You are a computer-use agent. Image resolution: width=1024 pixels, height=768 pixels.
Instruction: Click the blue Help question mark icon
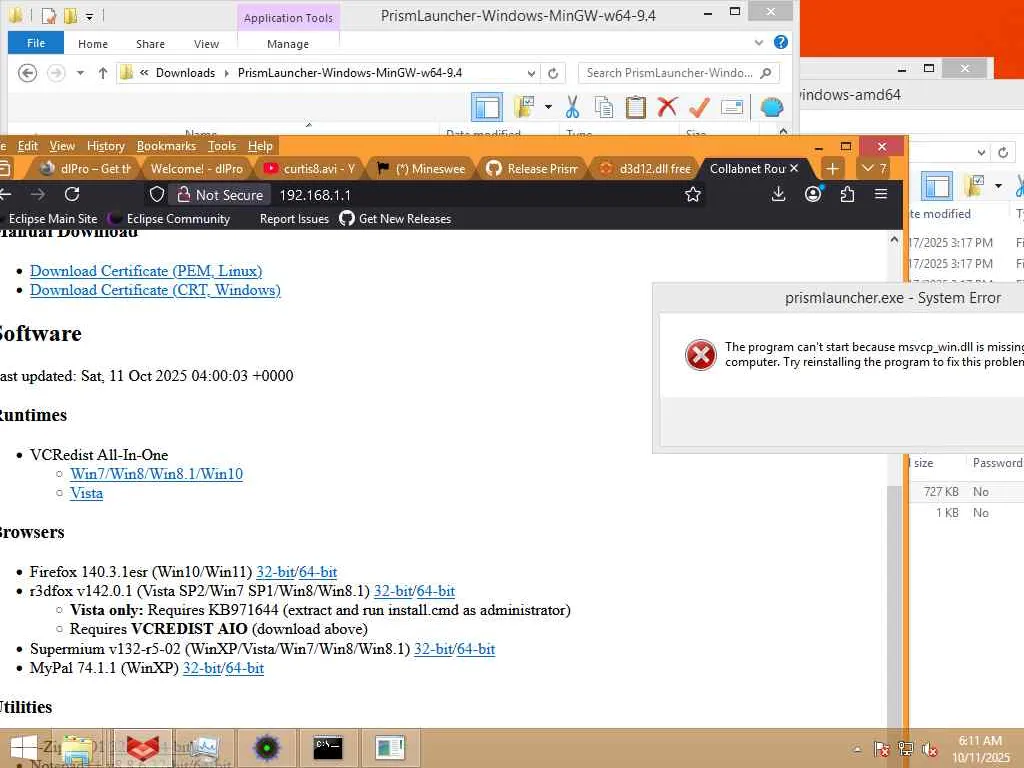(x=780, y=42)
